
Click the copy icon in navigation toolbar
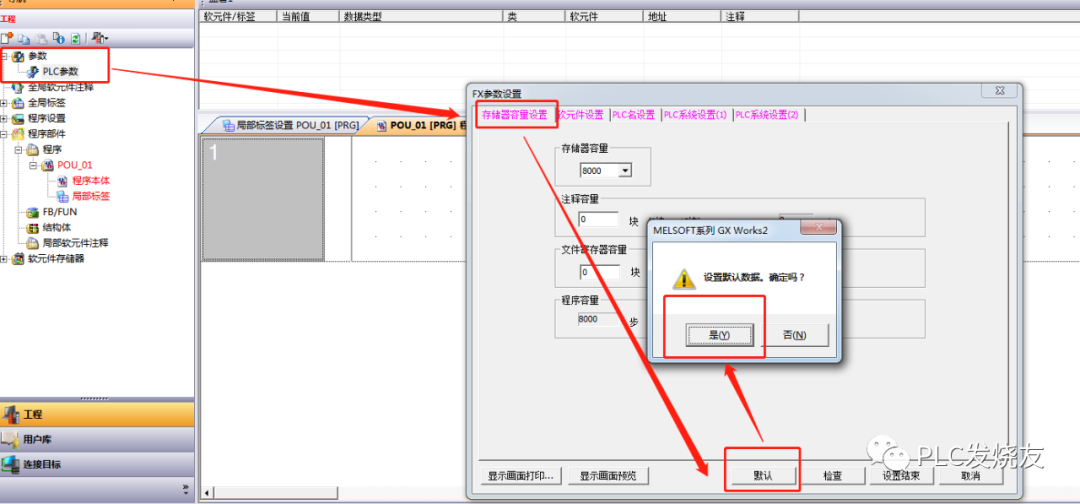(24, 39)
